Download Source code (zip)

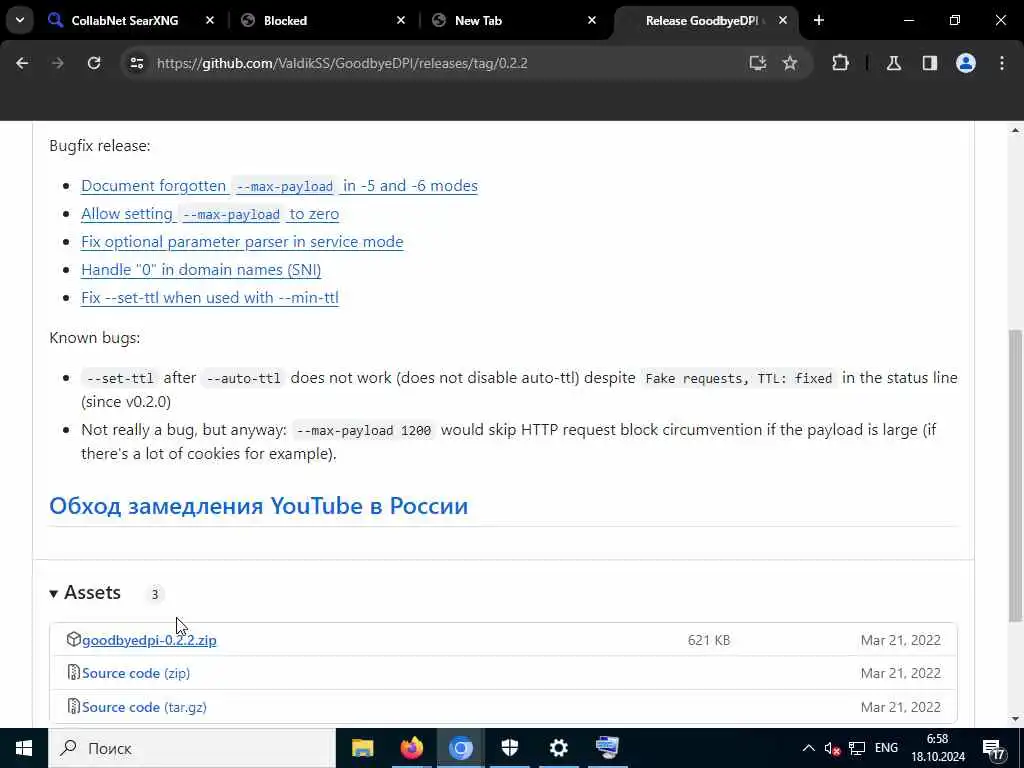[136, 673]
